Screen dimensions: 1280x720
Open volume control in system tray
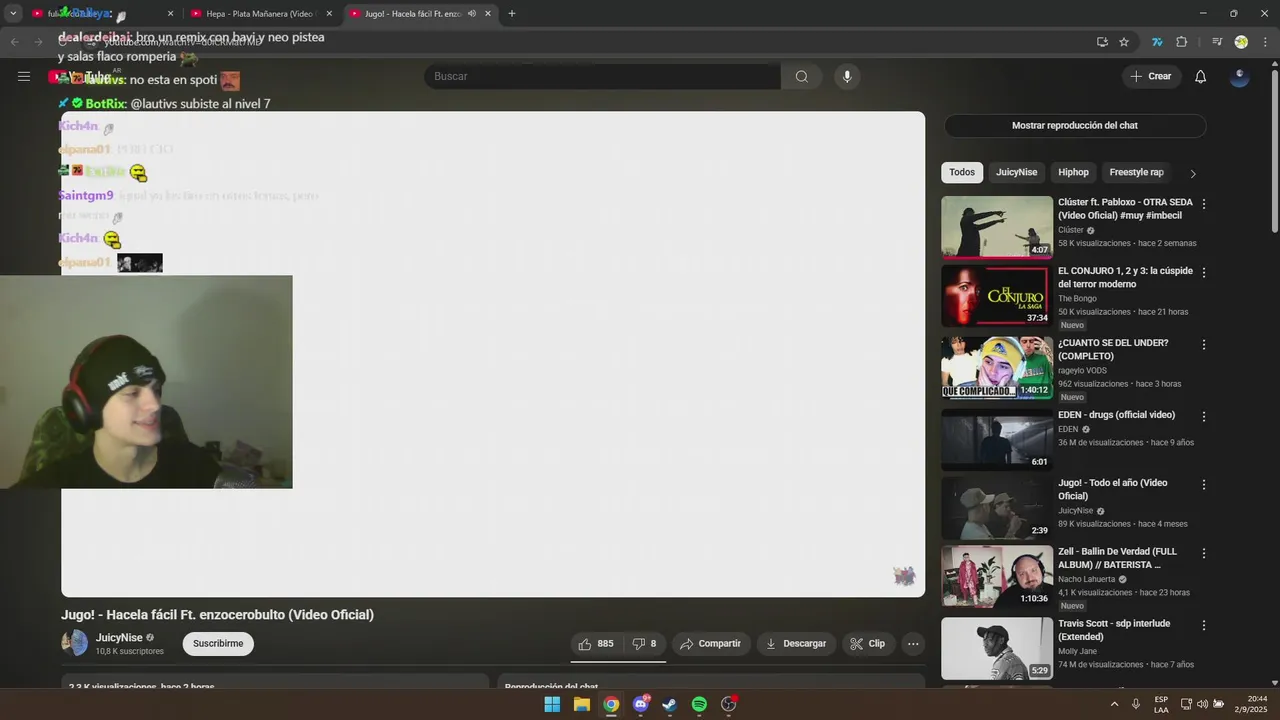click(x=1202, y=704)
